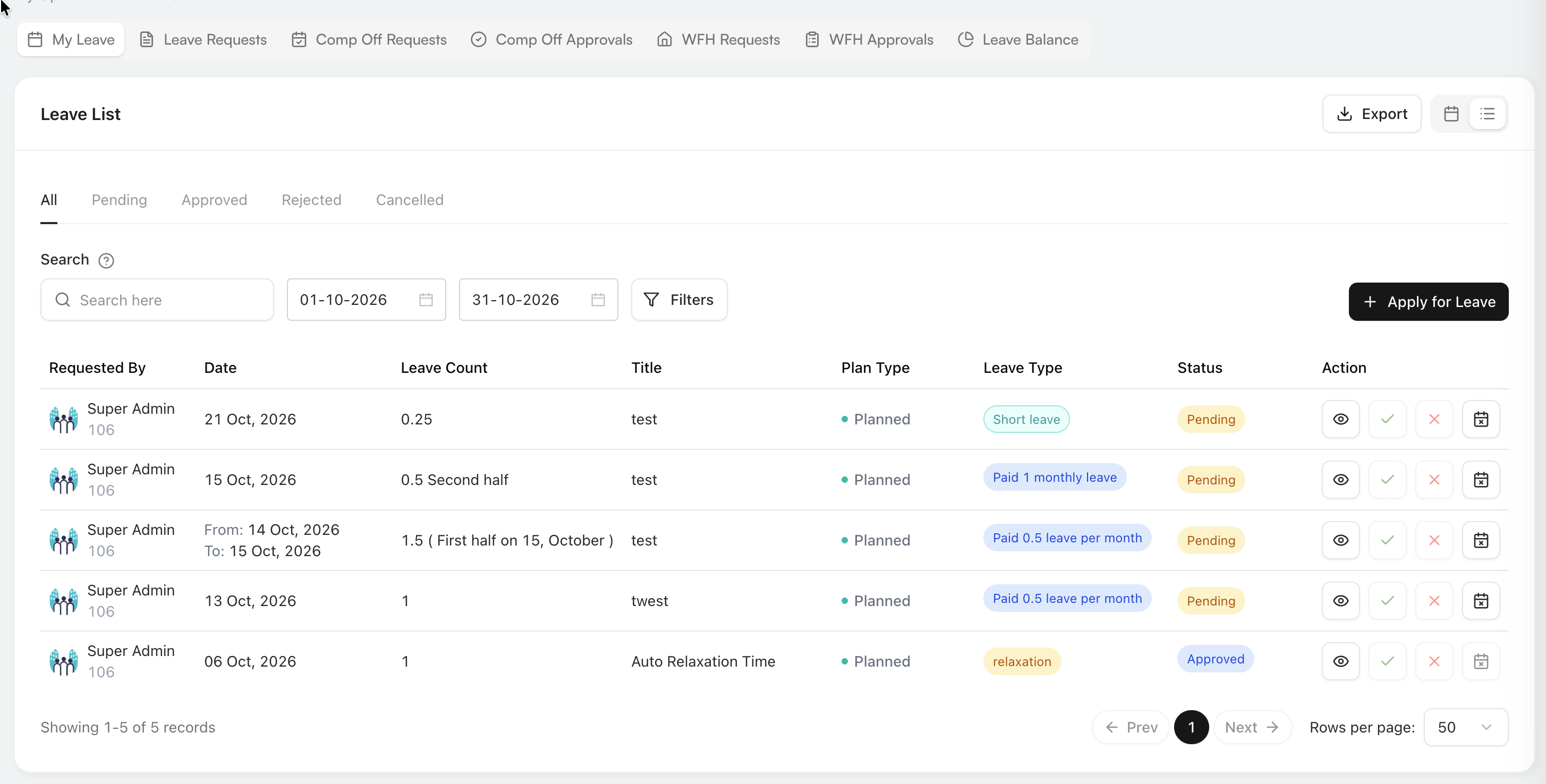Image resolution: width=1546 pixels, height=784 pixels.
Task: Approve the 1.5 day leave request
Action: tap(1387, 540)
